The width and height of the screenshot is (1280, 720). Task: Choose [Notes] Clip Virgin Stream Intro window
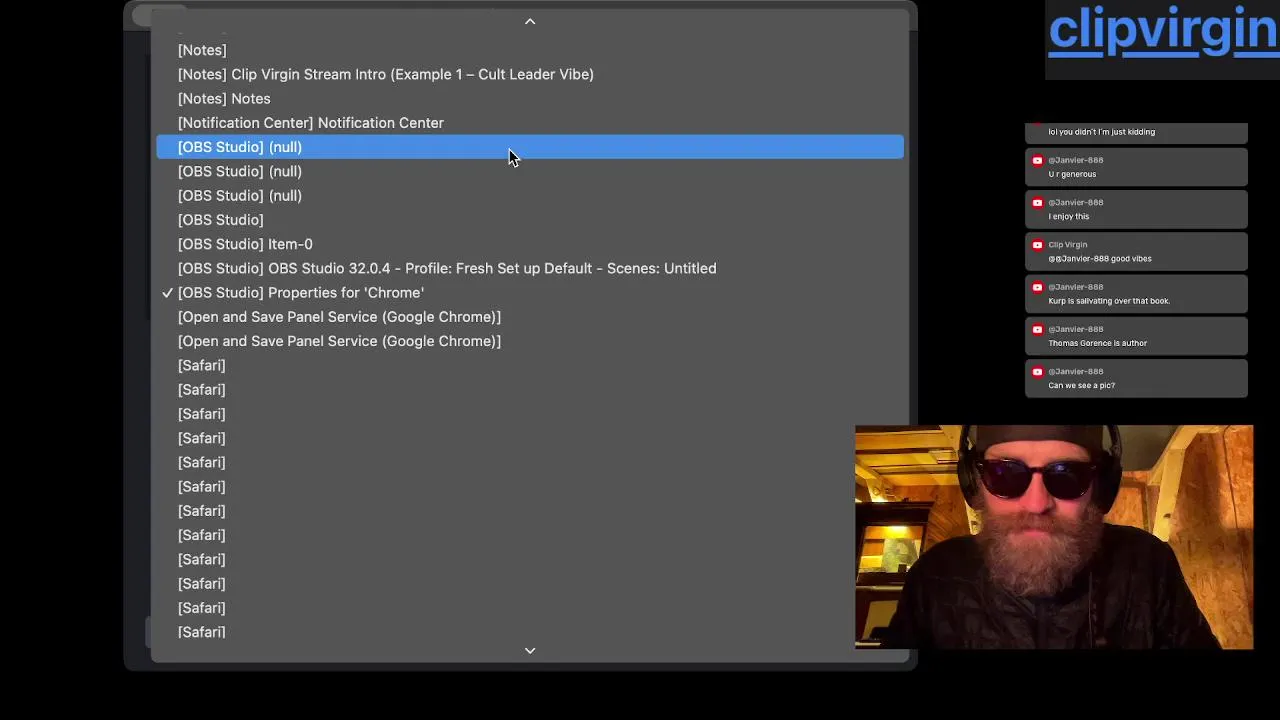coord(530,74)
